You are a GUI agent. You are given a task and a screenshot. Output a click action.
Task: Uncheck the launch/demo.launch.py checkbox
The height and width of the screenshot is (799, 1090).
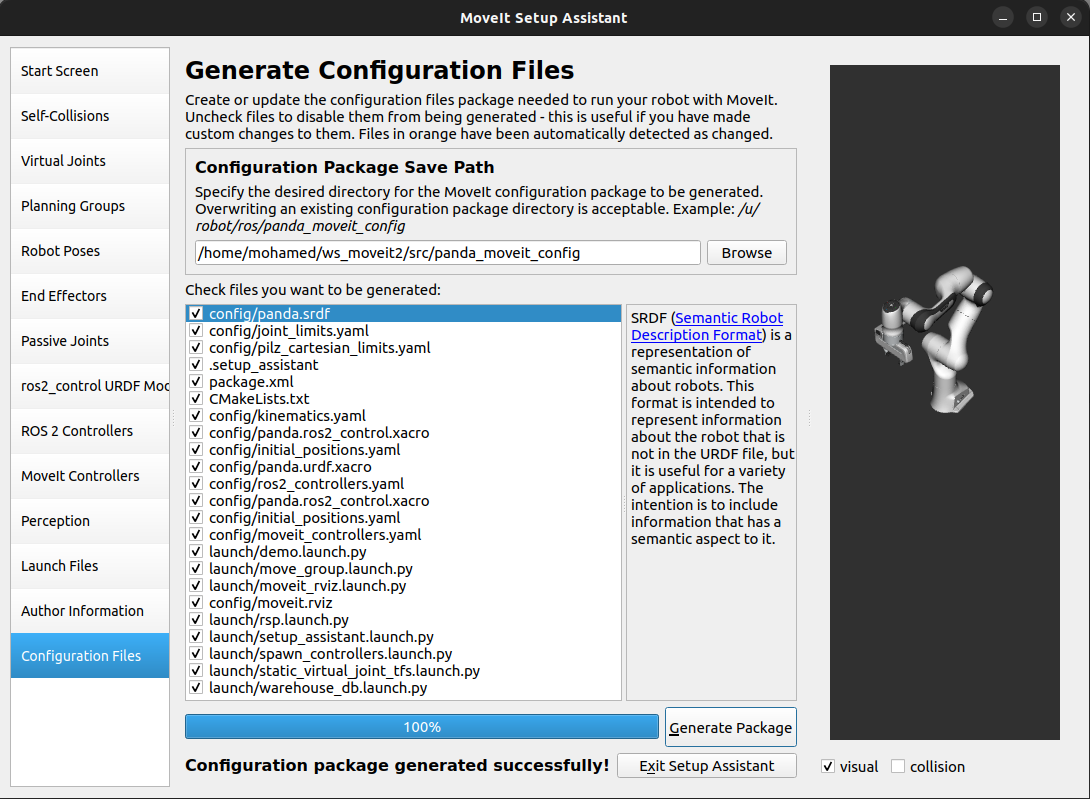[x=196, y=552]
